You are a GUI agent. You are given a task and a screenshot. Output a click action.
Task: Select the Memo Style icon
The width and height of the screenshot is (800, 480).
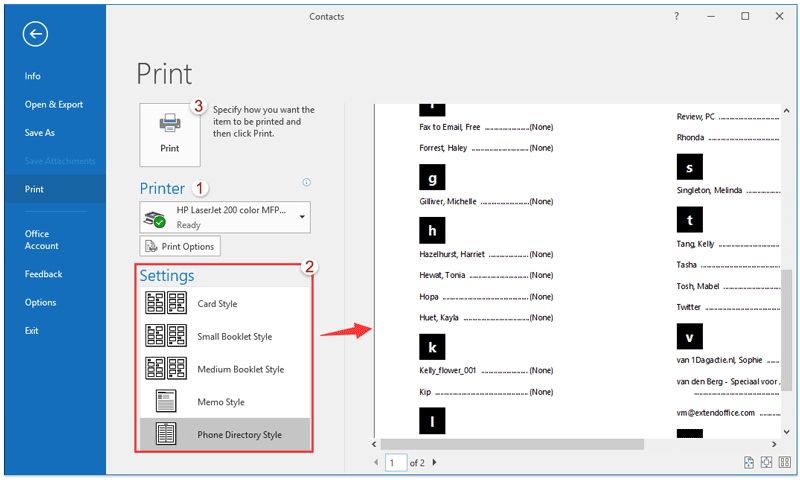pyautogui.click(x=160, y=402)
